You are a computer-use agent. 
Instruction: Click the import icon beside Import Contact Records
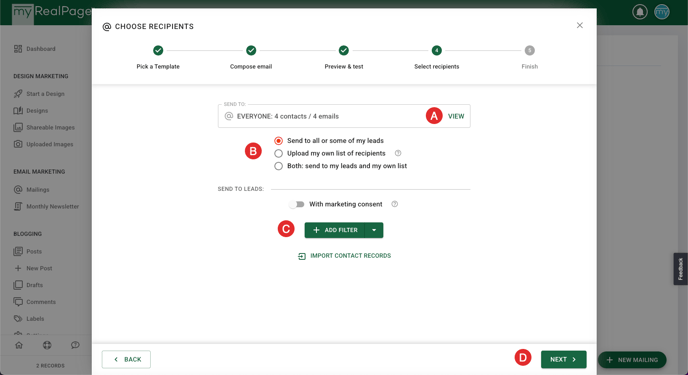[302, 256]
